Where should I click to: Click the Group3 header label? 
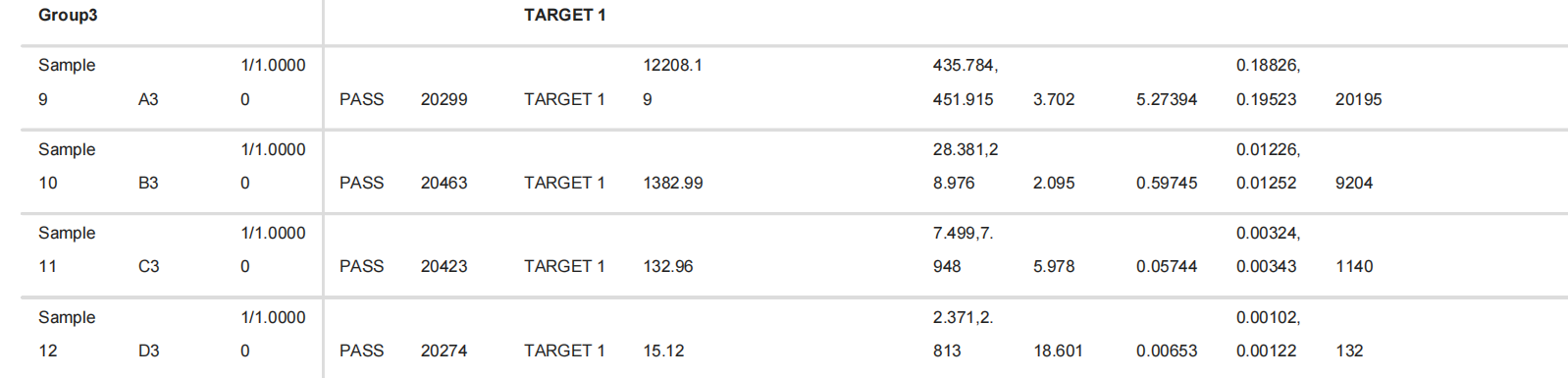pyautogui.click(x=68, y=16)
